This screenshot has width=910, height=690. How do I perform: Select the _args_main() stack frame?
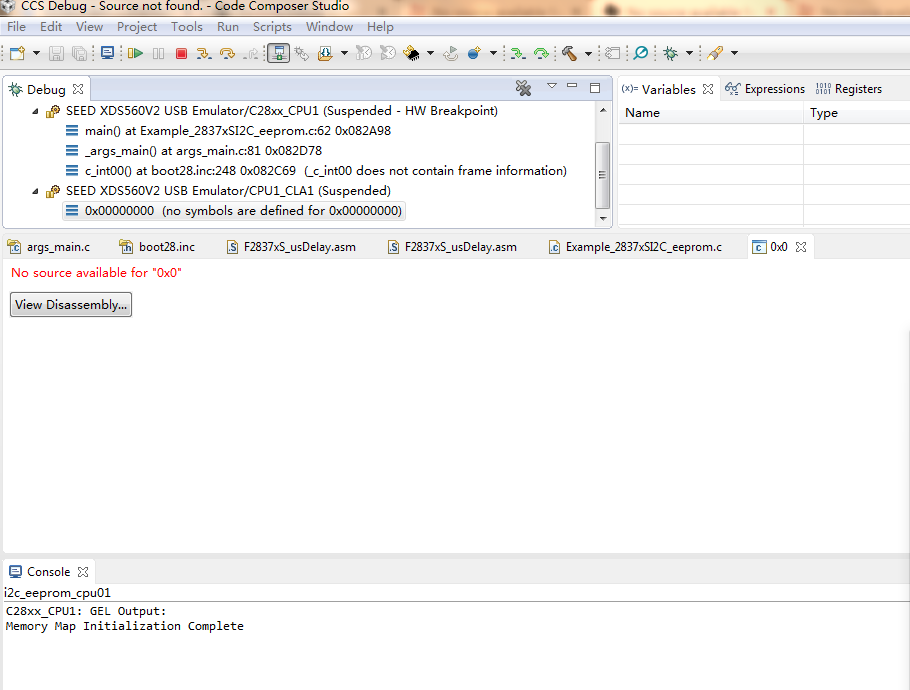pyautogui.click(x=203, y=151)
